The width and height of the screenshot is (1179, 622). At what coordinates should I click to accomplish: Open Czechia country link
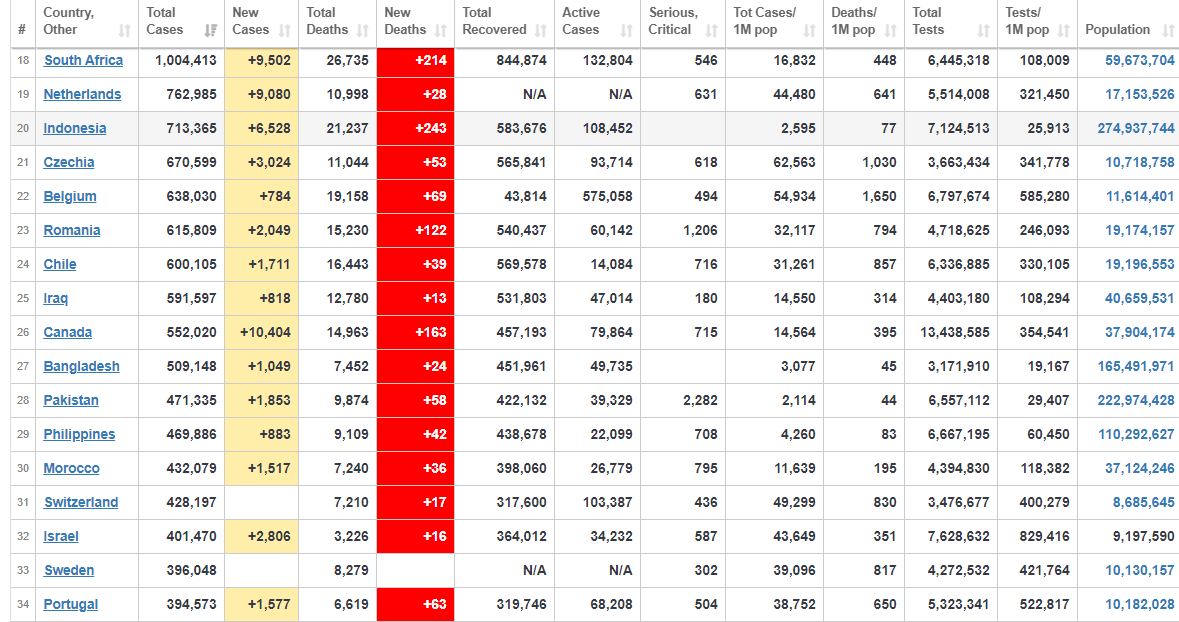tap(68, 162)
